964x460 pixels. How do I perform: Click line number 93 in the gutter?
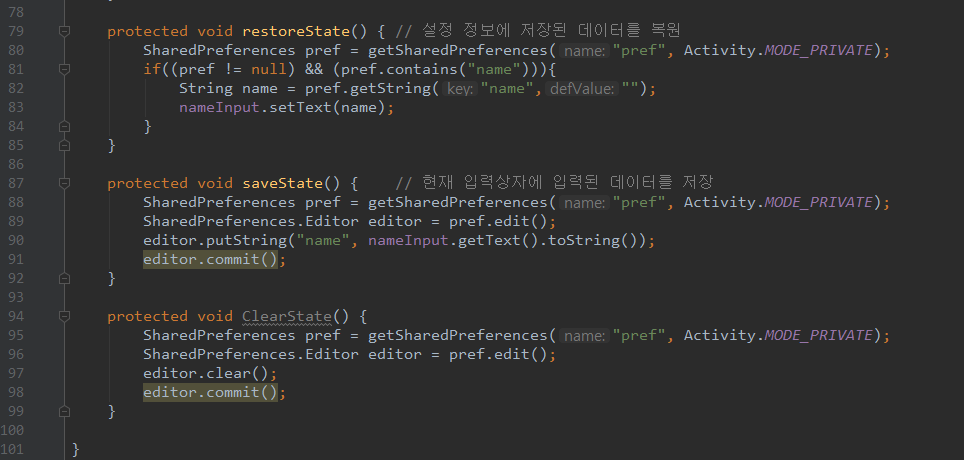[x=15, y=297]
